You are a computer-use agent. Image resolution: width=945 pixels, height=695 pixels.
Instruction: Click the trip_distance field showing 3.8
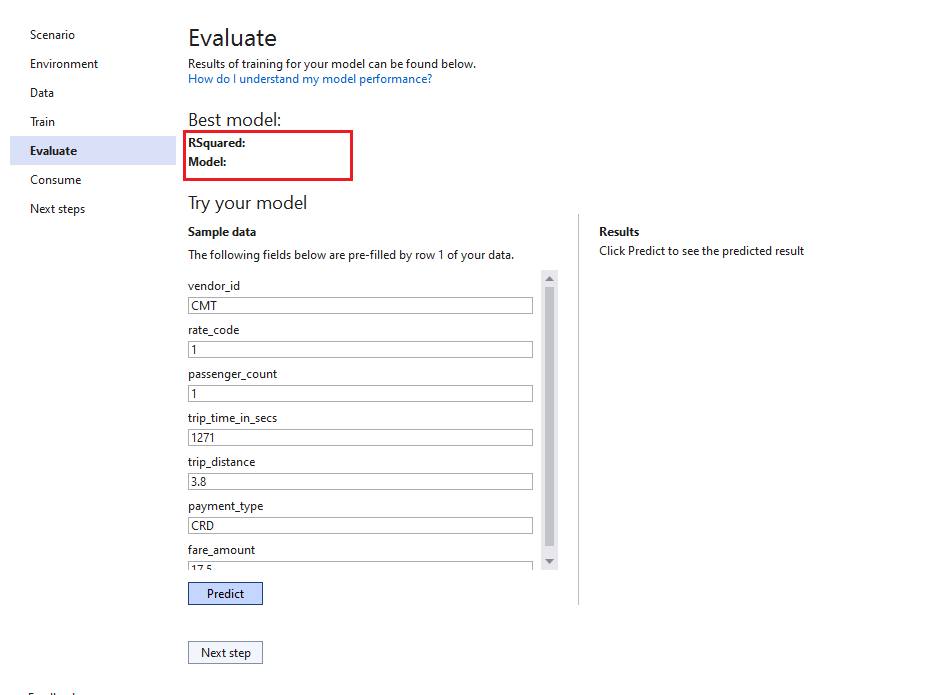tap(360, 481)
